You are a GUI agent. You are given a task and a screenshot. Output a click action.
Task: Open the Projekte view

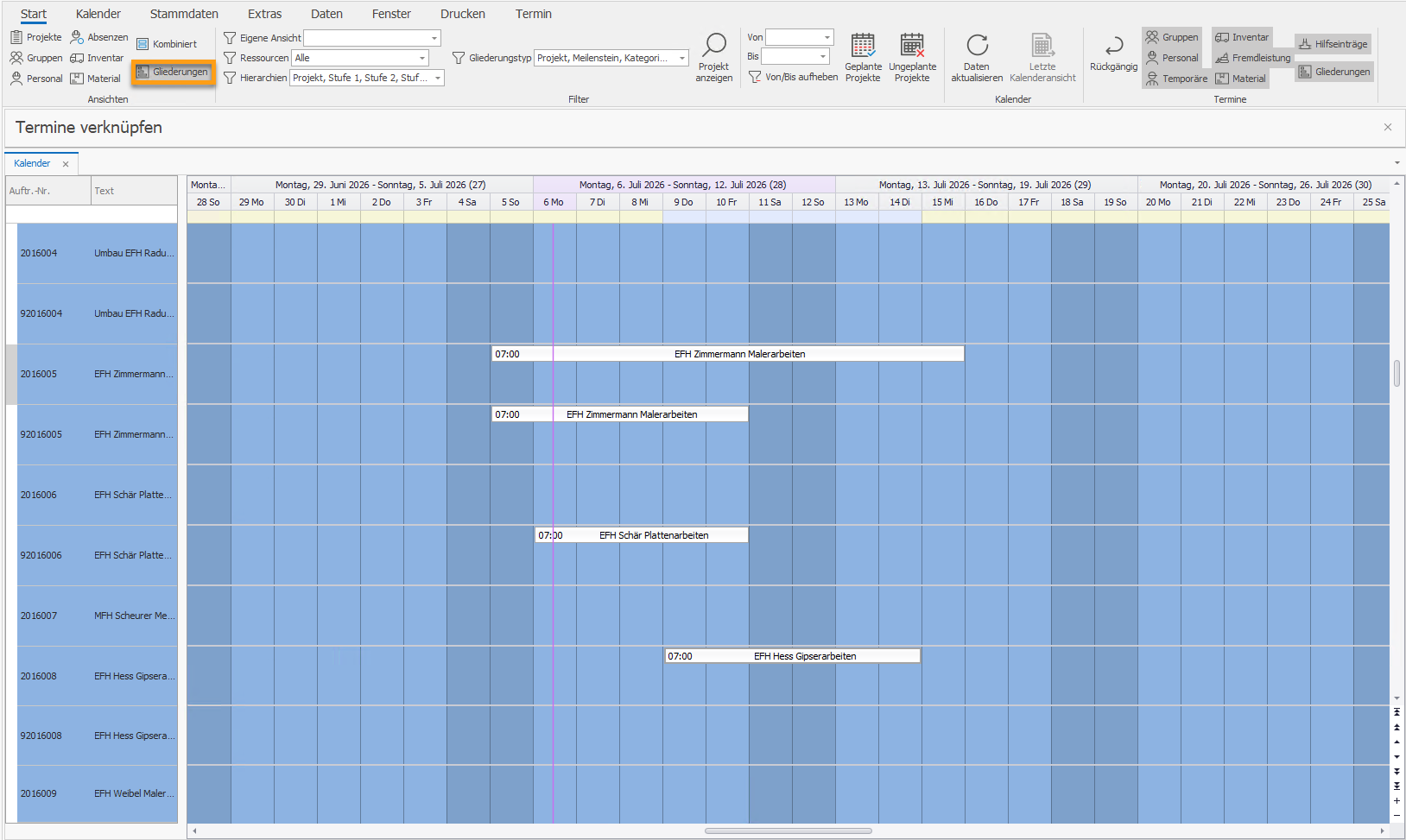36,37
